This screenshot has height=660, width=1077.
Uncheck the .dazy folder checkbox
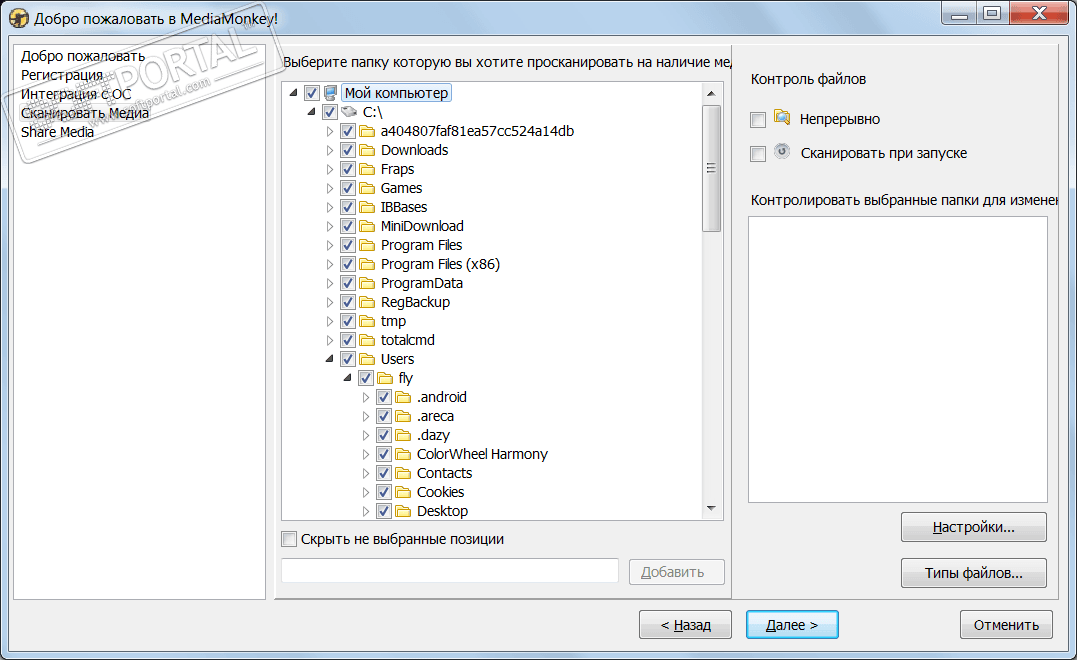(383, 435)
